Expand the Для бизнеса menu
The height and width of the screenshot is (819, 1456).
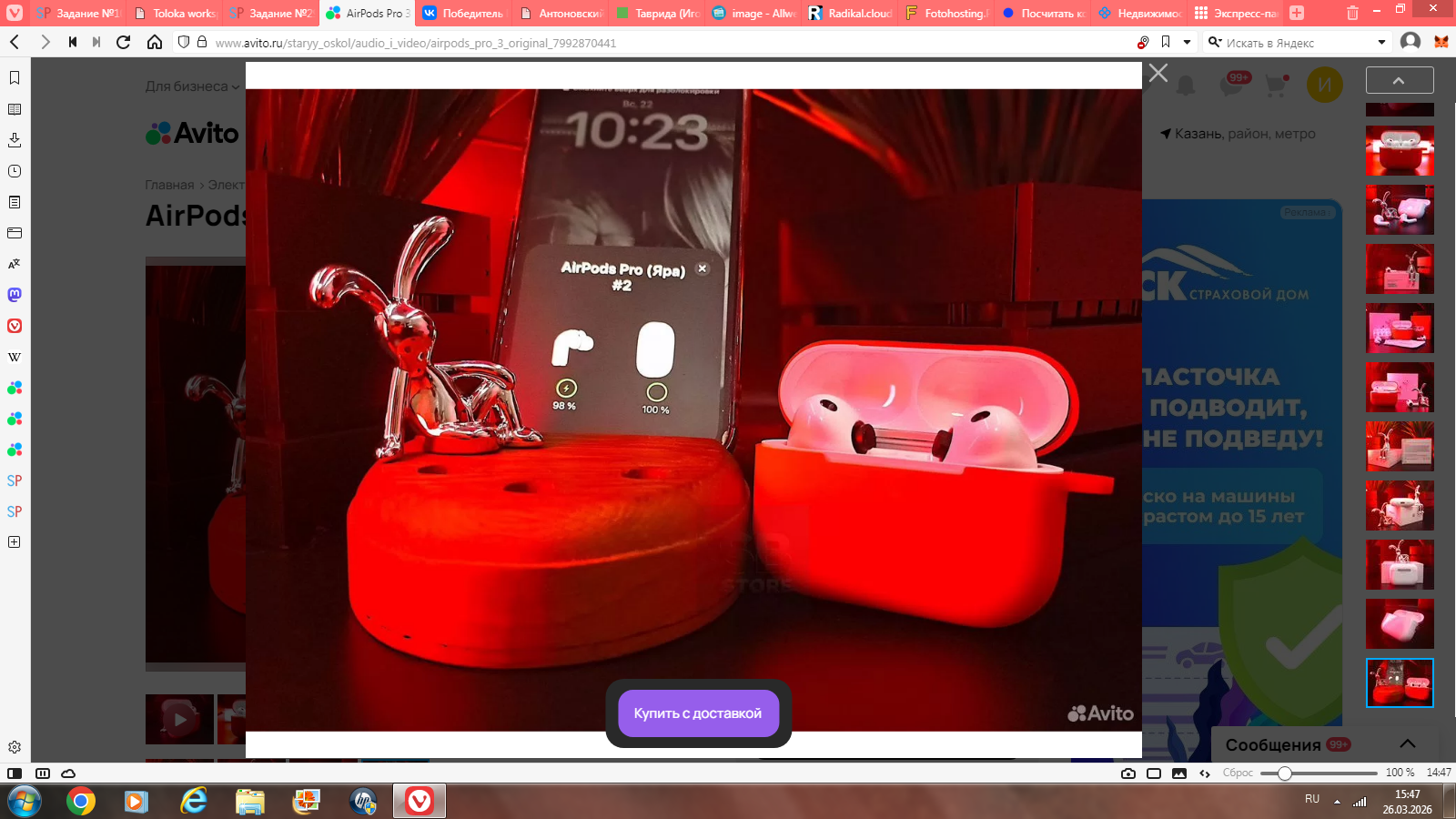[192, 86]
